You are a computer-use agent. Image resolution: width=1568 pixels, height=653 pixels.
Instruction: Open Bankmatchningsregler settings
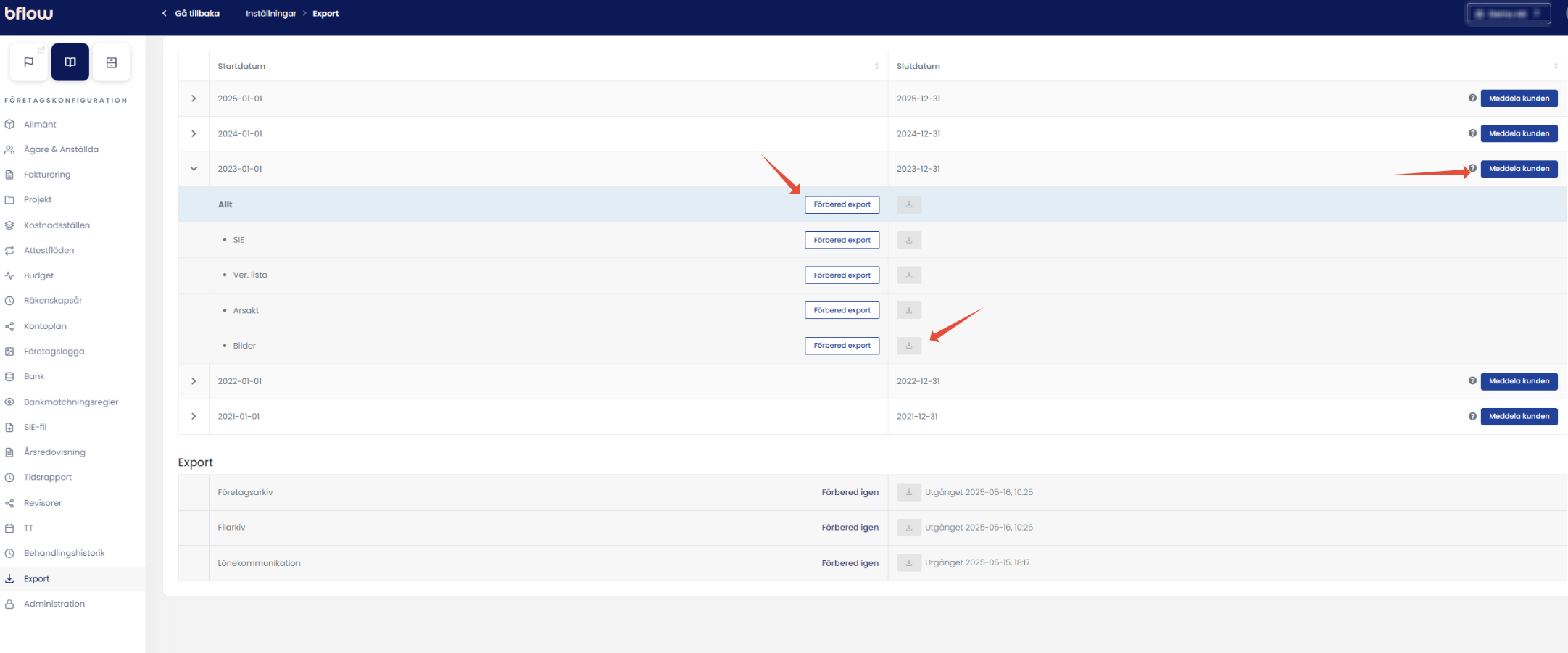(x=72, y=402)
